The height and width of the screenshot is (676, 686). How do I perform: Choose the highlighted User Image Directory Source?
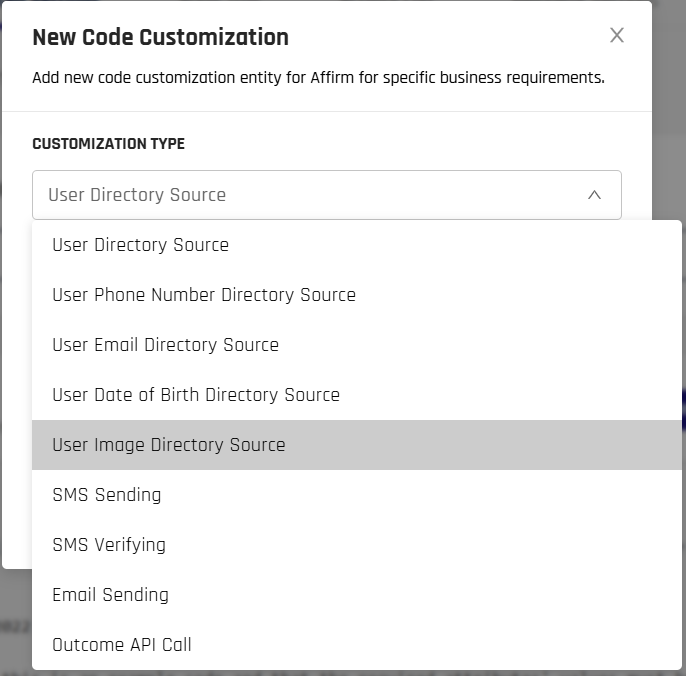169,445
